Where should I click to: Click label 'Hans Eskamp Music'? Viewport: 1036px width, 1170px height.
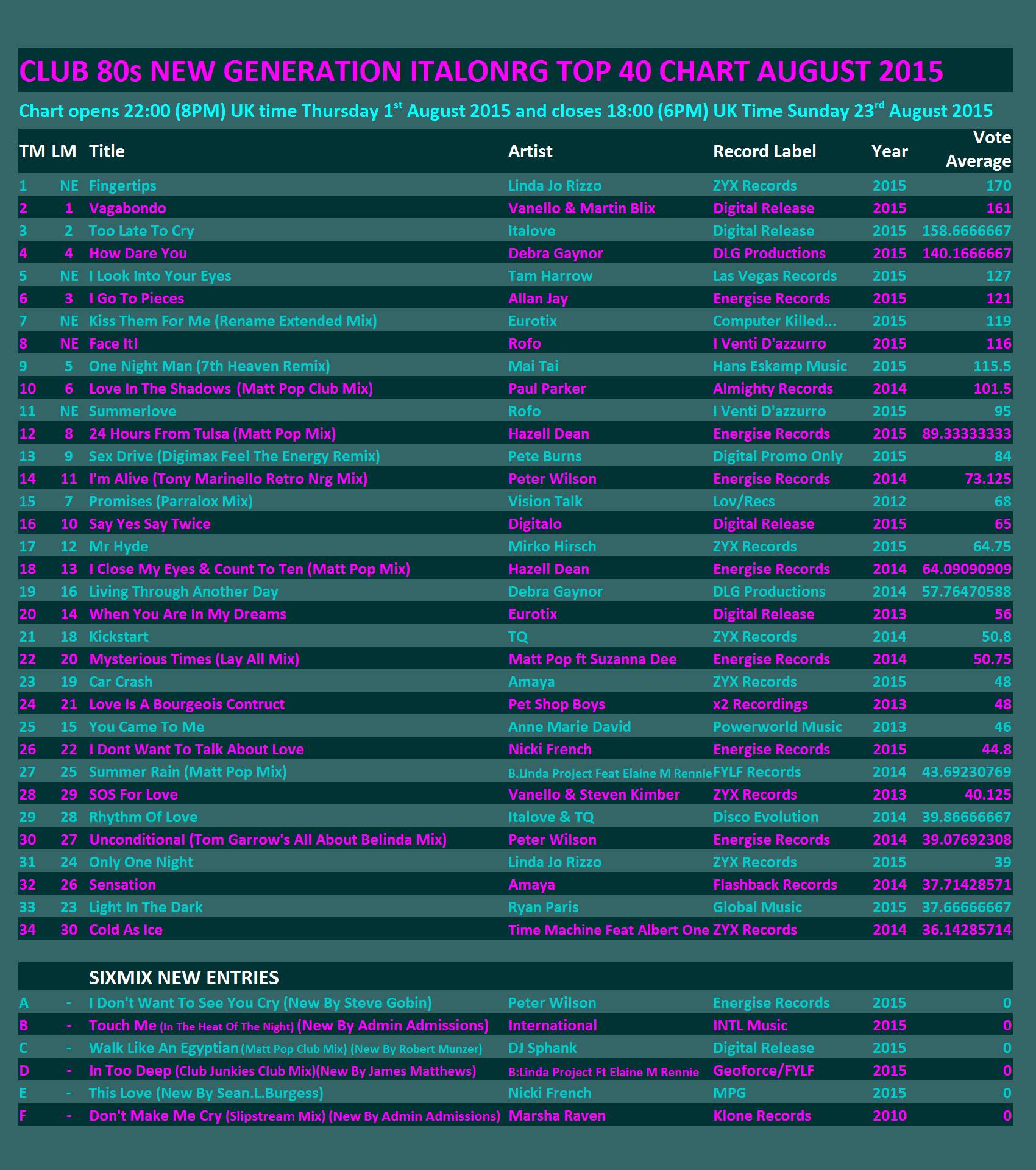780,366
